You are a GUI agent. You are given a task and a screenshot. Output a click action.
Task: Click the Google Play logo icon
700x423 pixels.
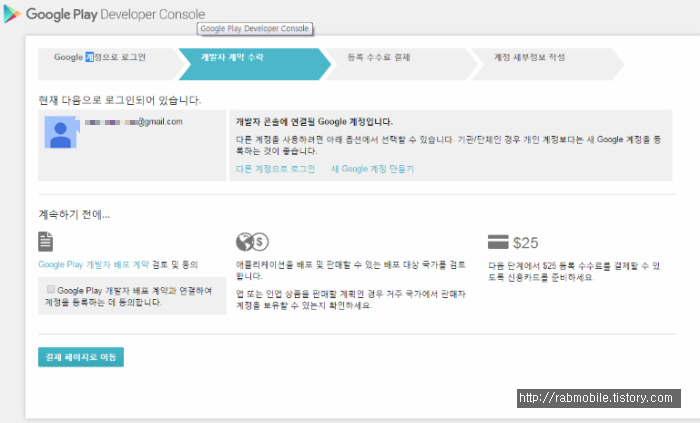pyautogui.click(x=12, y=14)
